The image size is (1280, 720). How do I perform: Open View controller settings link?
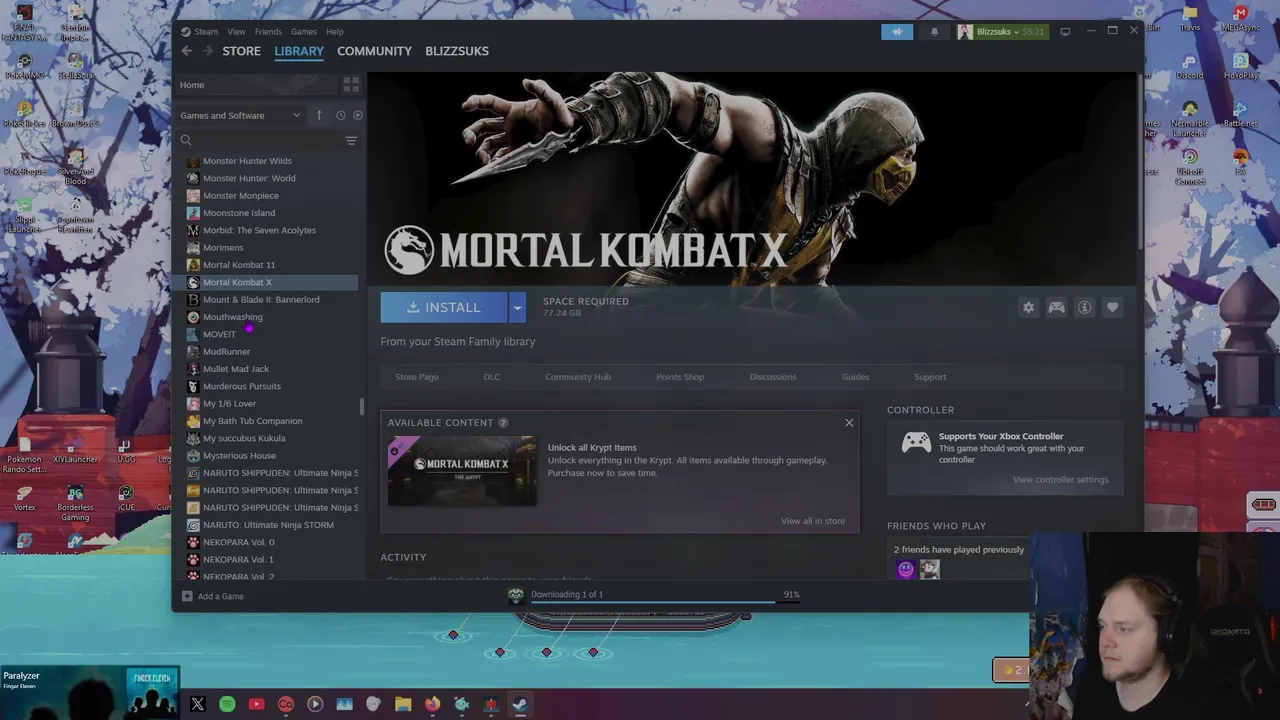[x=1061, y=480]
